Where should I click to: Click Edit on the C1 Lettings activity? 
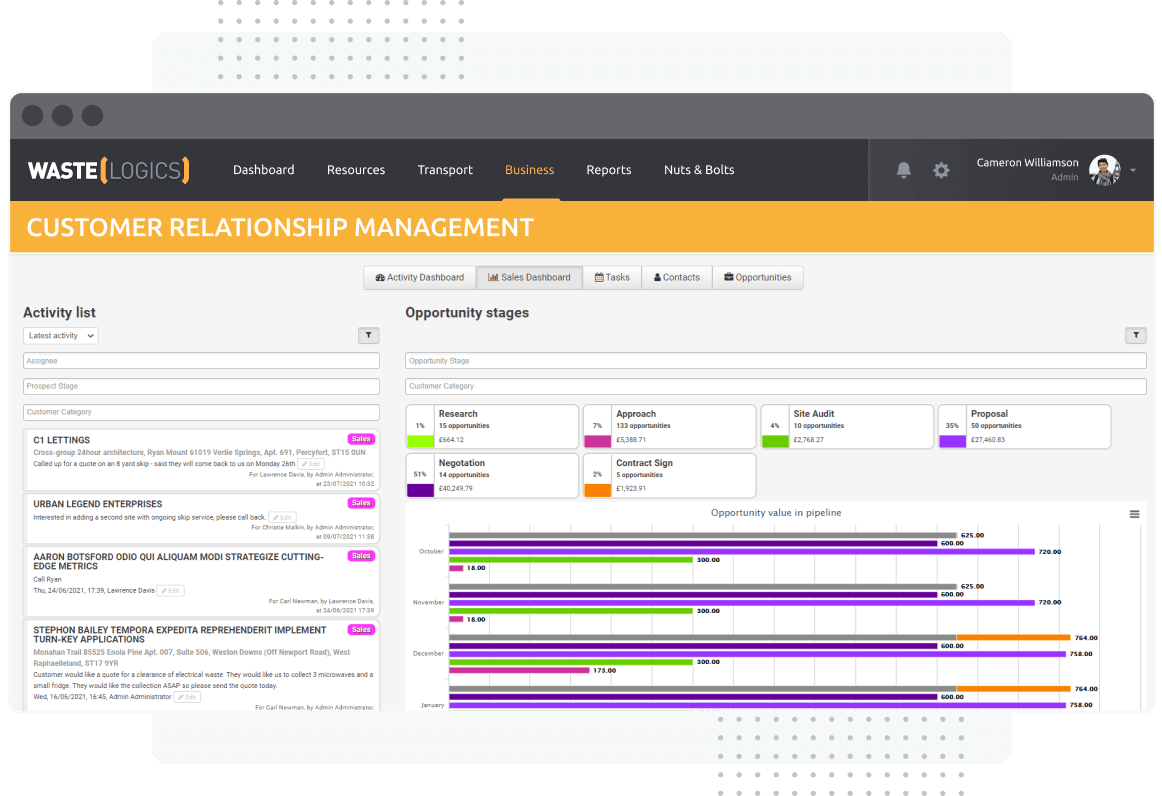point(311,464)
